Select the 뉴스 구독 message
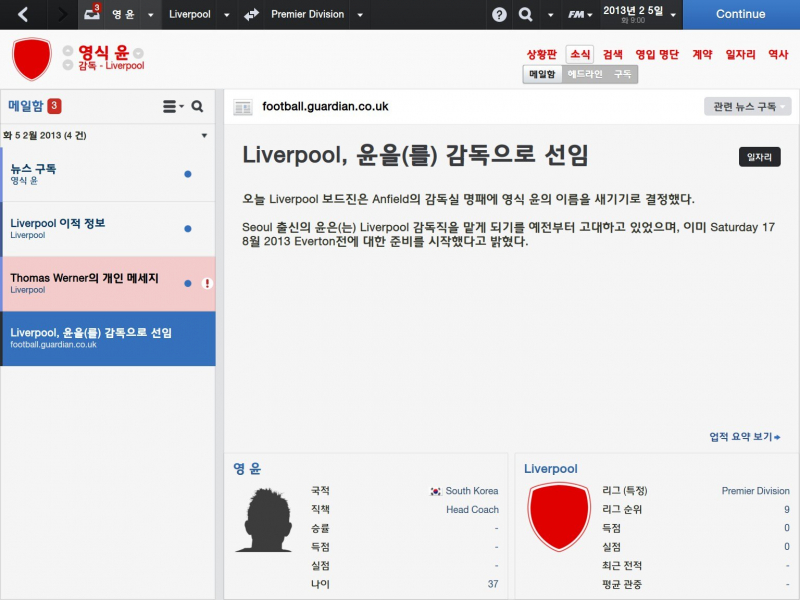 tap(108, 174)
